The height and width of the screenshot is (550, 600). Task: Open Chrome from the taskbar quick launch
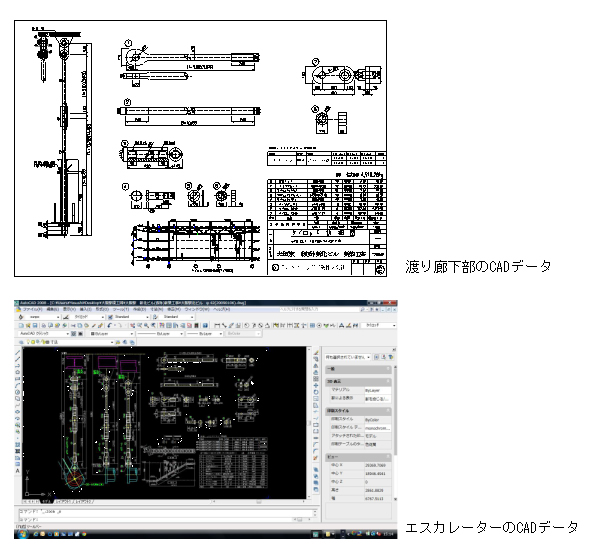point(84,534)
